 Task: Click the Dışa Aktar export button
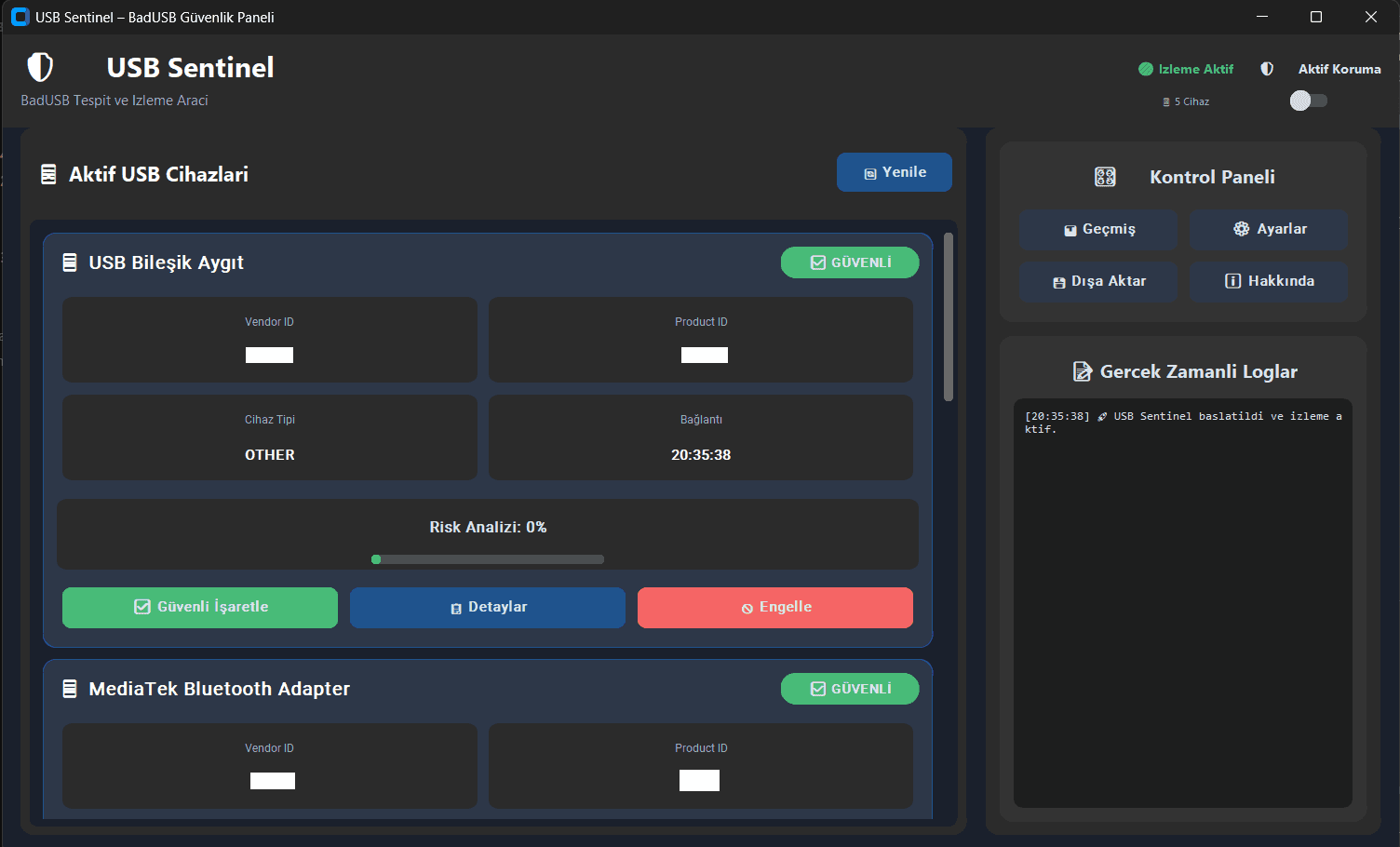coord(1099,281)
